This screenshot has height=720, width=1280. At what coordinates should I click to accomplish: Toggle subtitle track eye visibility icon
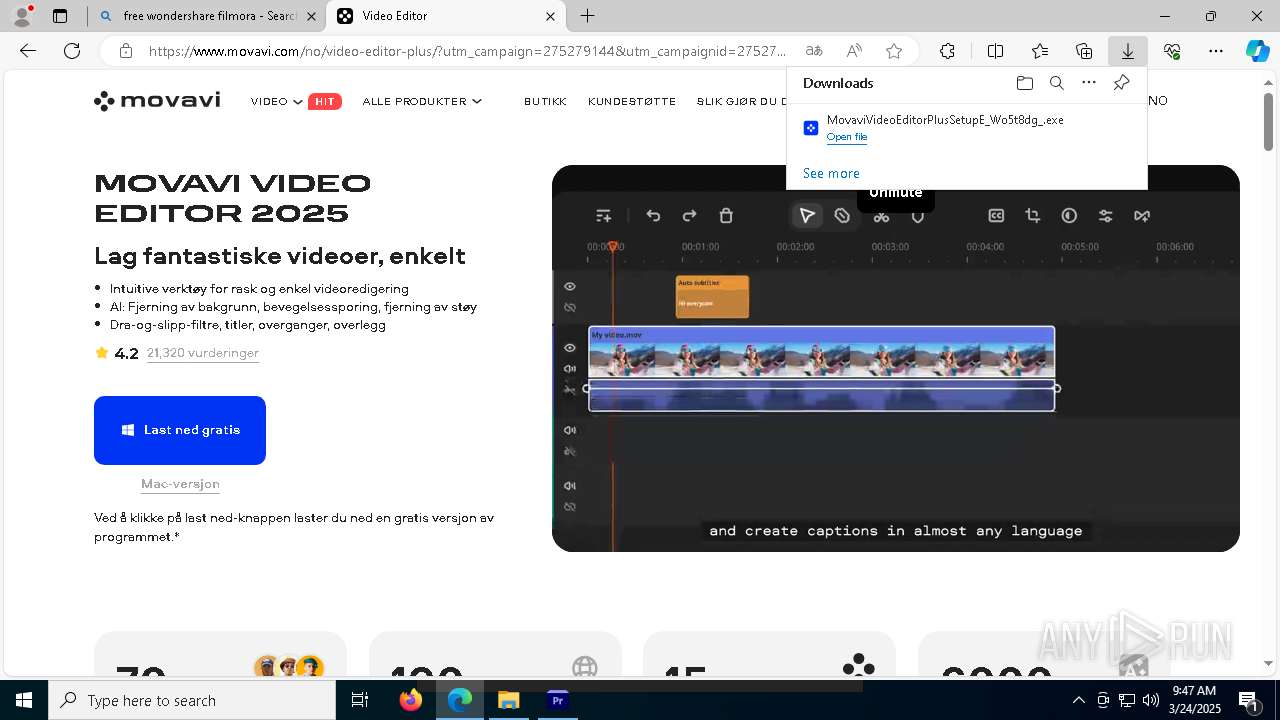click(x=570, y=287)
